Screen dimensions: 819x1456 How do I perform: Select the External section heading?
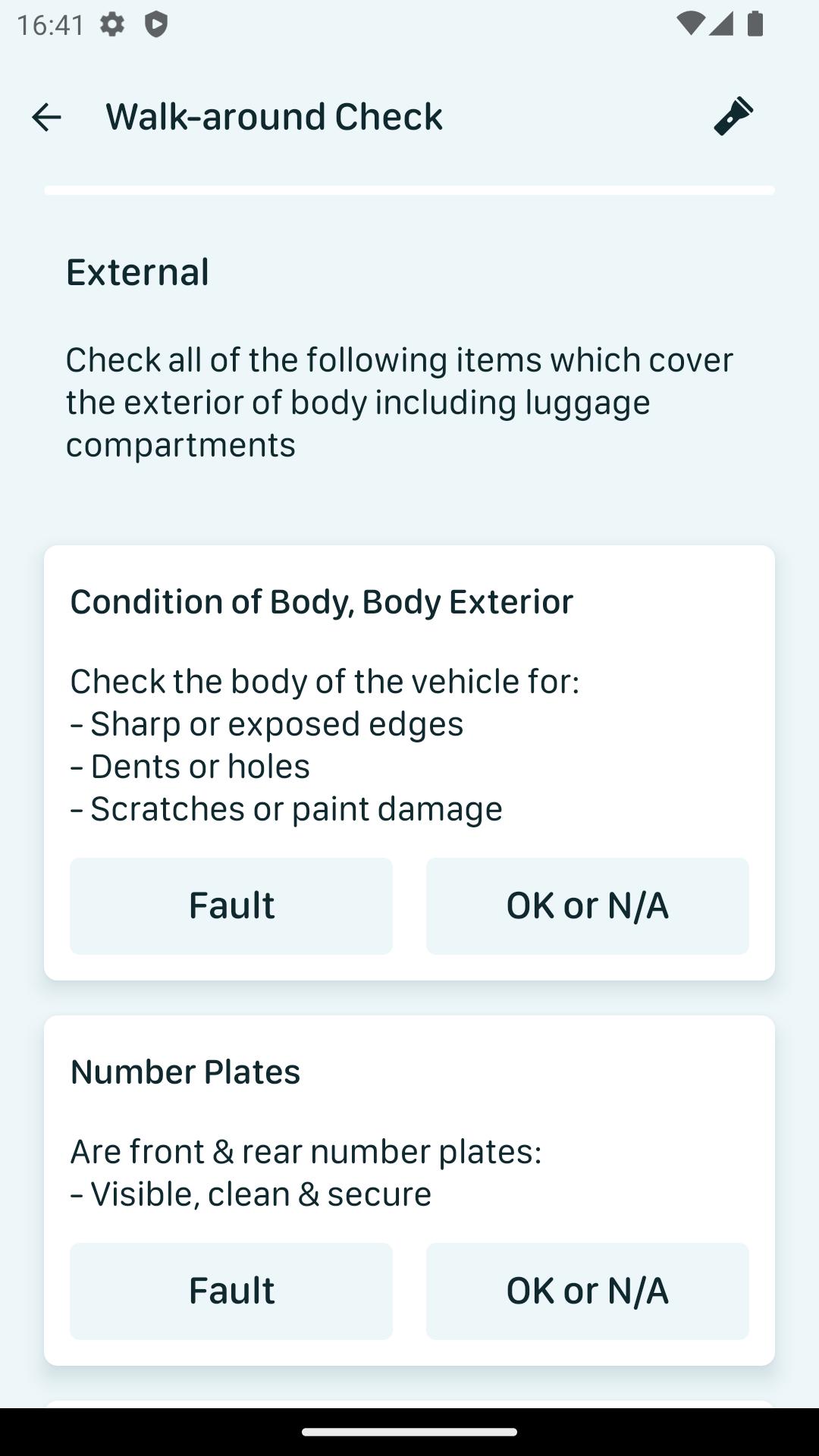pyautogui.click(x=137, y=271)
